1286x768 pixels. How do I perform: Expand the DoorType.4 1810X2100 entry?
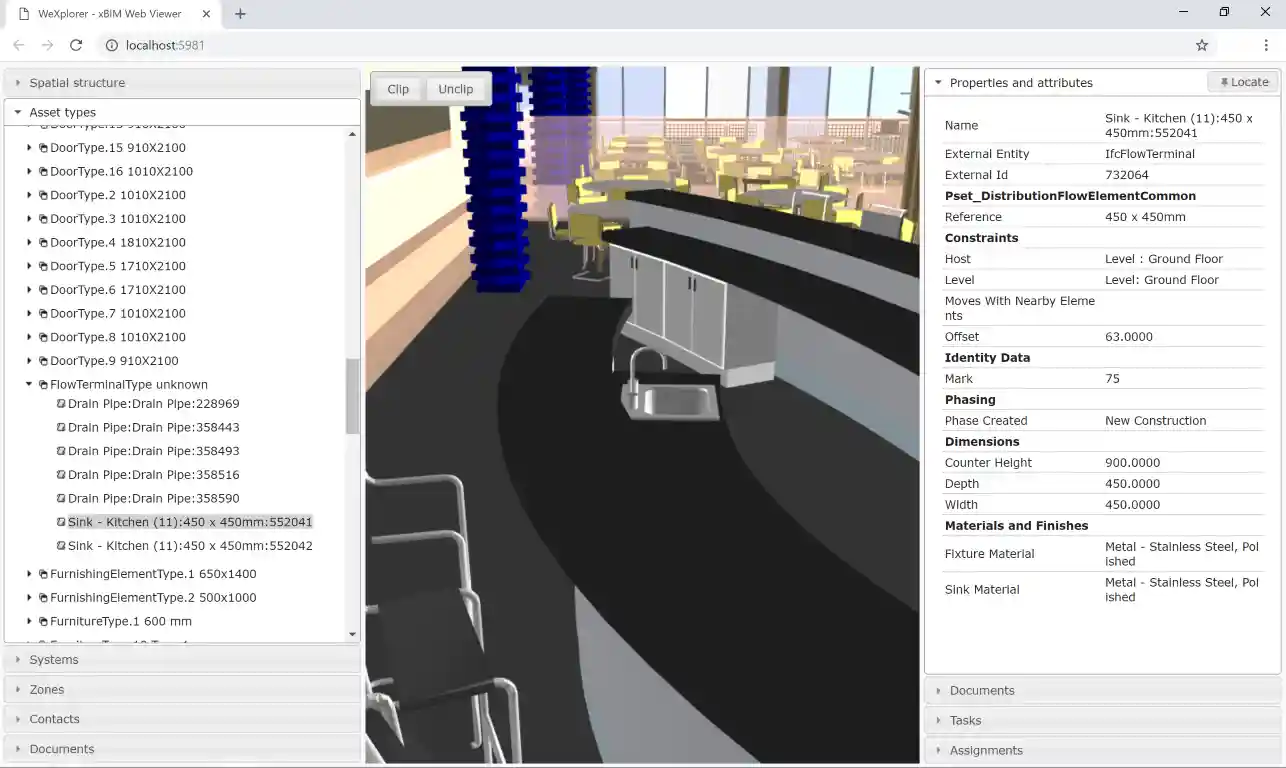point(28,242)
